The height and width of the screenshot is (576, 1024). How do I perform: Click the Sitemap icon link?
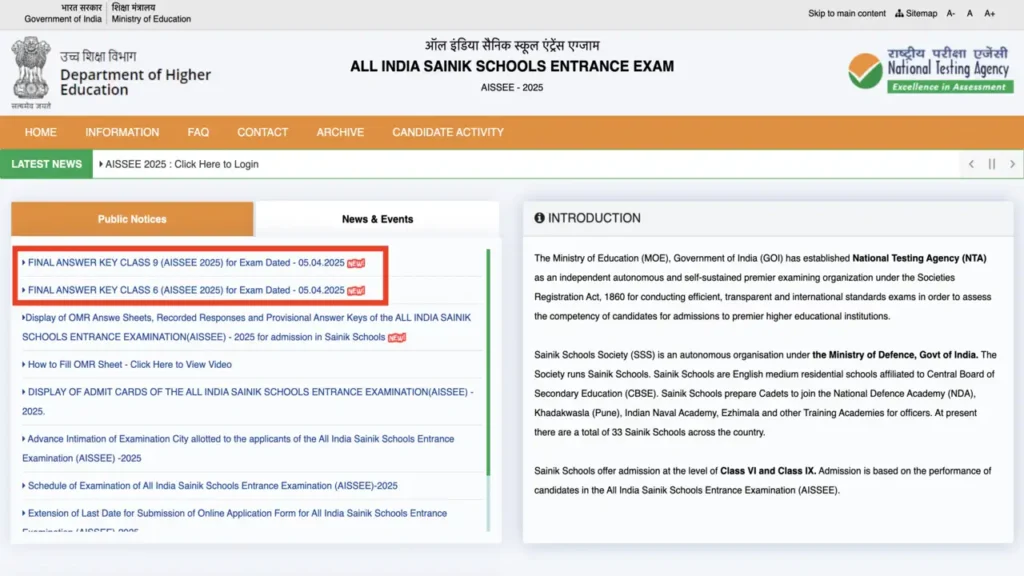coord(916,13)
